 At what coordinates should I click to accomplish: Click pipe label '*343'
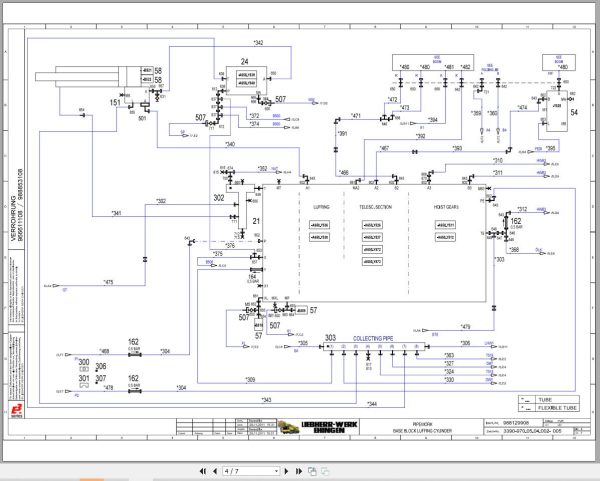(x=266, y=399)
